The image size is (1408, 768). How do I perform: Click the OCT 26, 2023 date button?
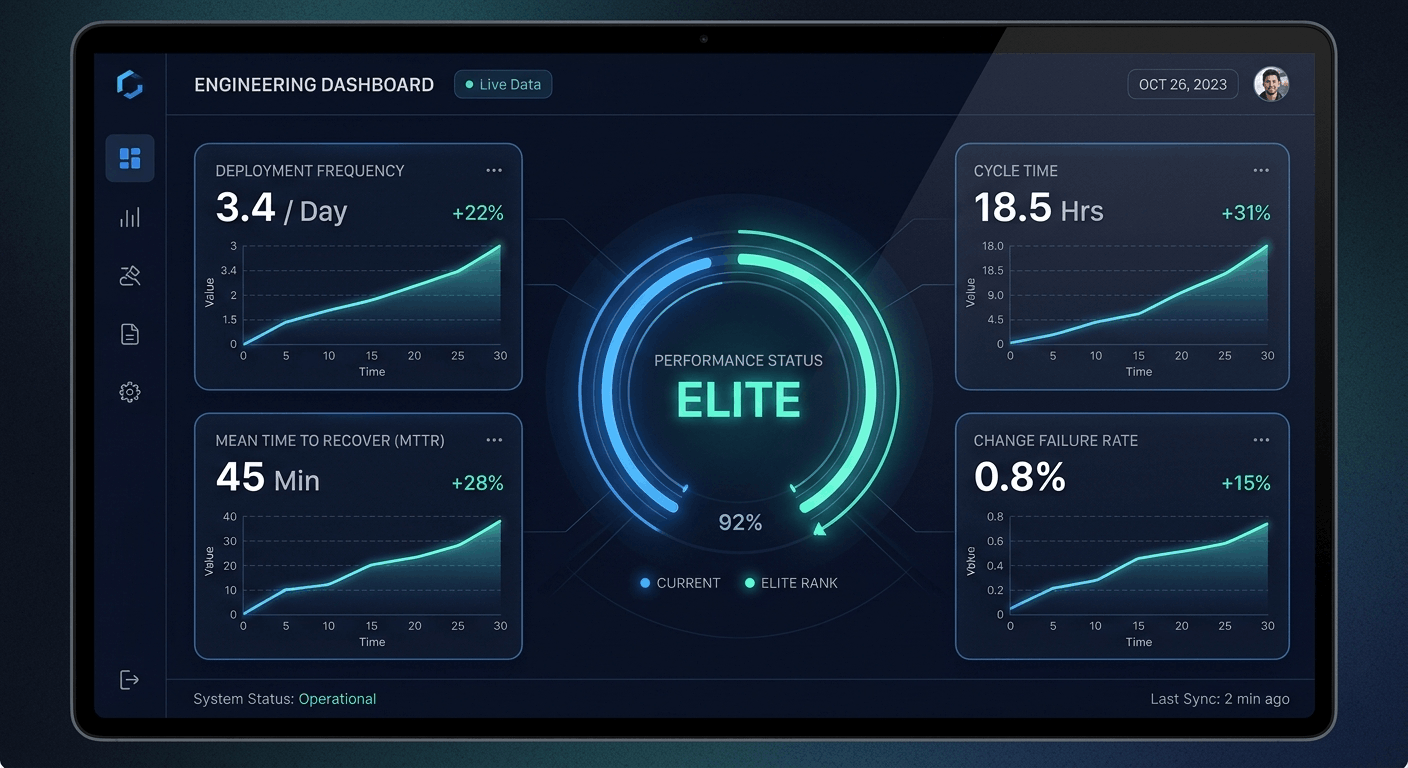point(1183,85)
